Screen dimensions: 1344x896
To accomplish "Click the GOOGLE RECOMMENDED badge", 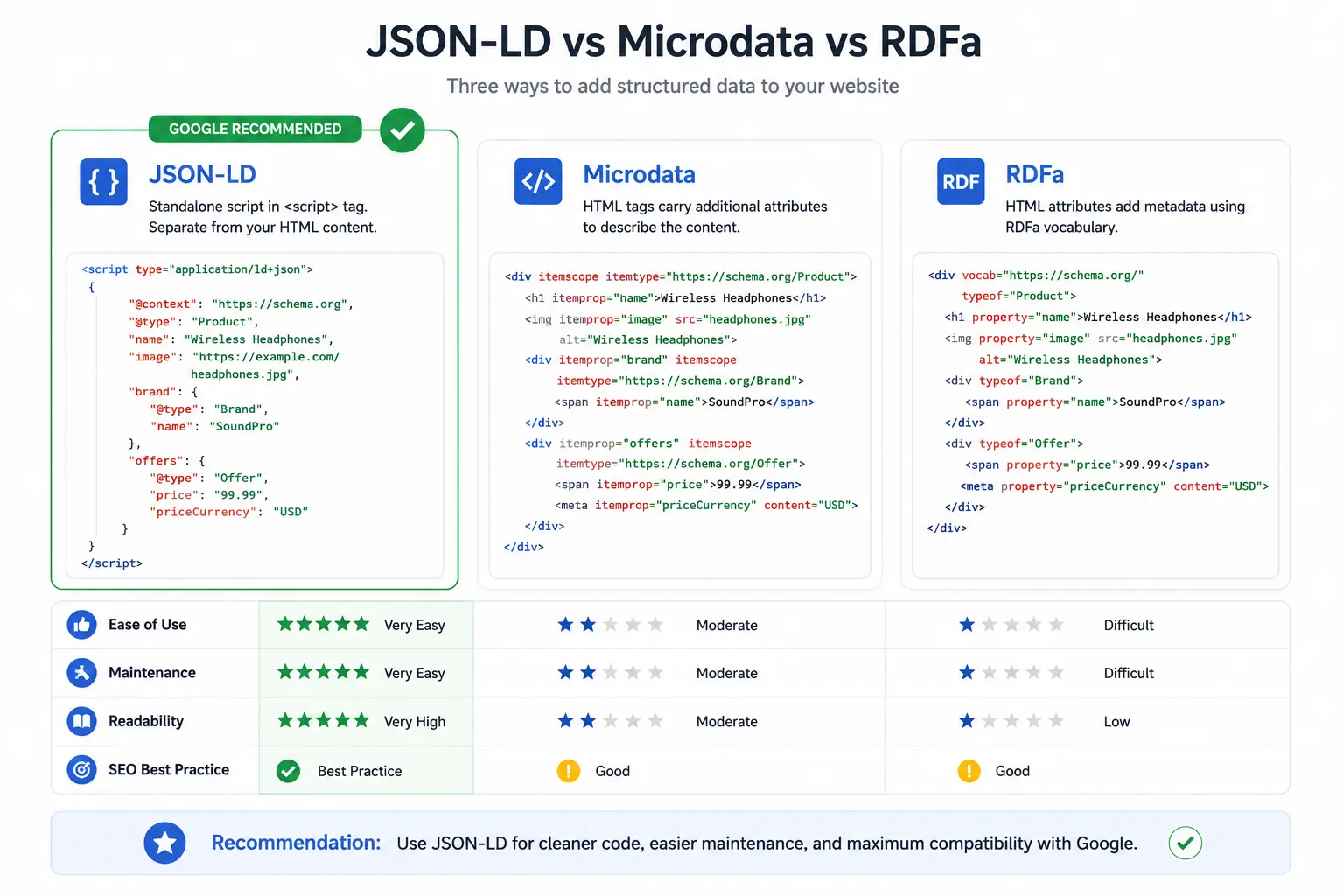I will 255,129.
